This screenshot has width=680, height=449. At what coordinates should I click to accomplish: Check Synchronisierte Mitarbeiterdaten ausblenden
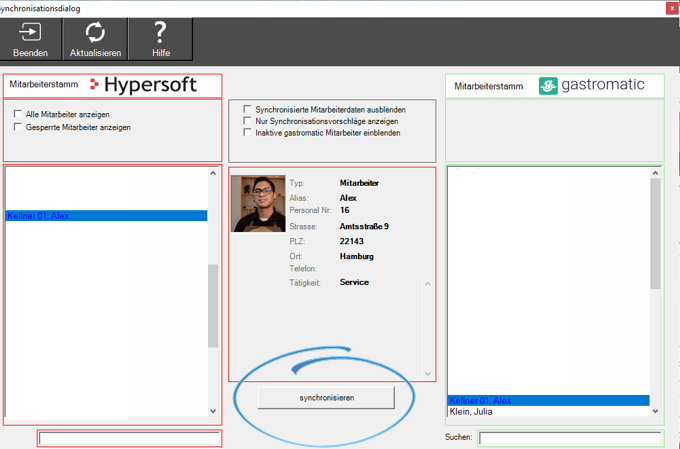[247, 109]
